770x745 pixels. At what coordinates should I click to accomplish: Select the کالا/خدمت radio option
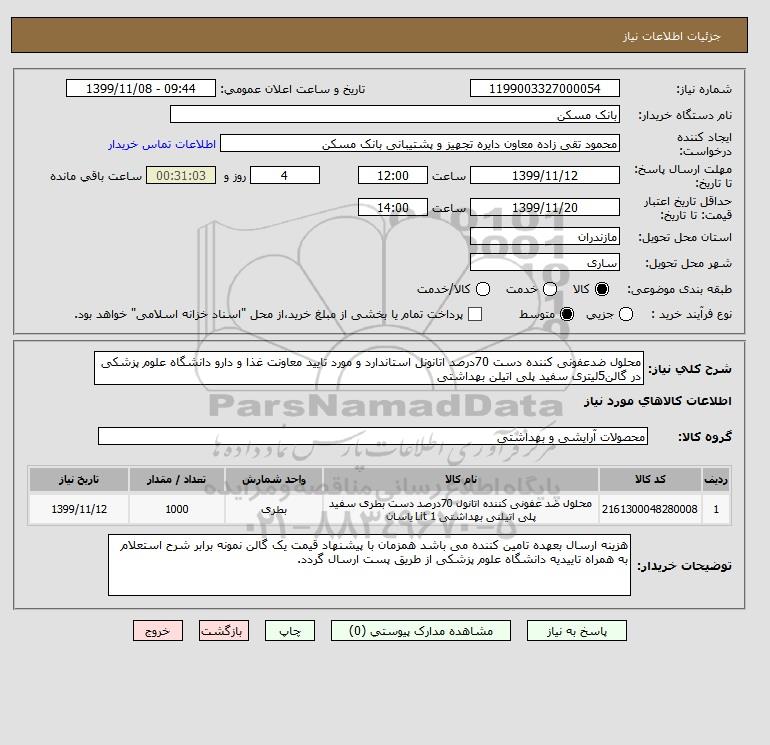click(x=483, y=289)
